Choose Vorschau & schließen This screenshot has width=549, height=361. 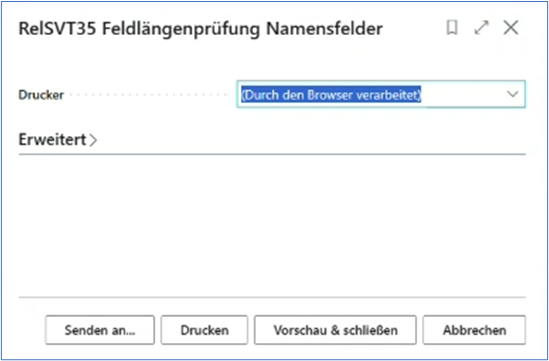pyautogui.click(x=335, y=330)
